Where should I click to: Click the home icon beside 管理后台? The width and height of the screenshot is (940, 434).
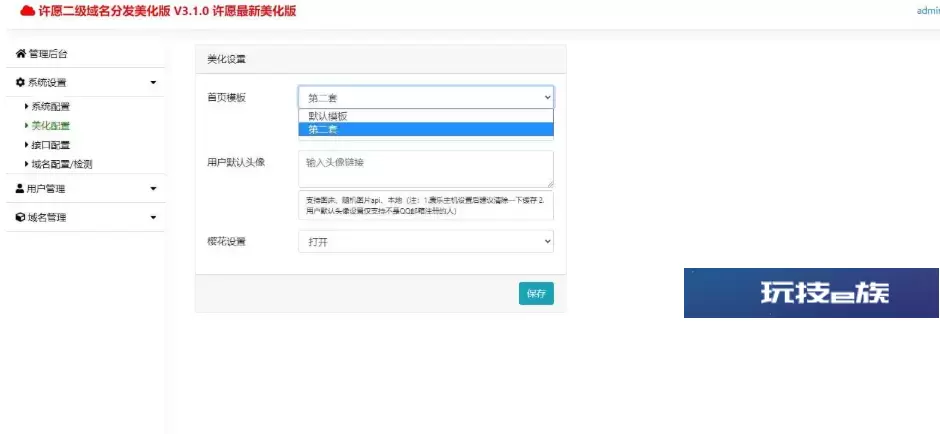pyautogui.click(x=21, y=54)
